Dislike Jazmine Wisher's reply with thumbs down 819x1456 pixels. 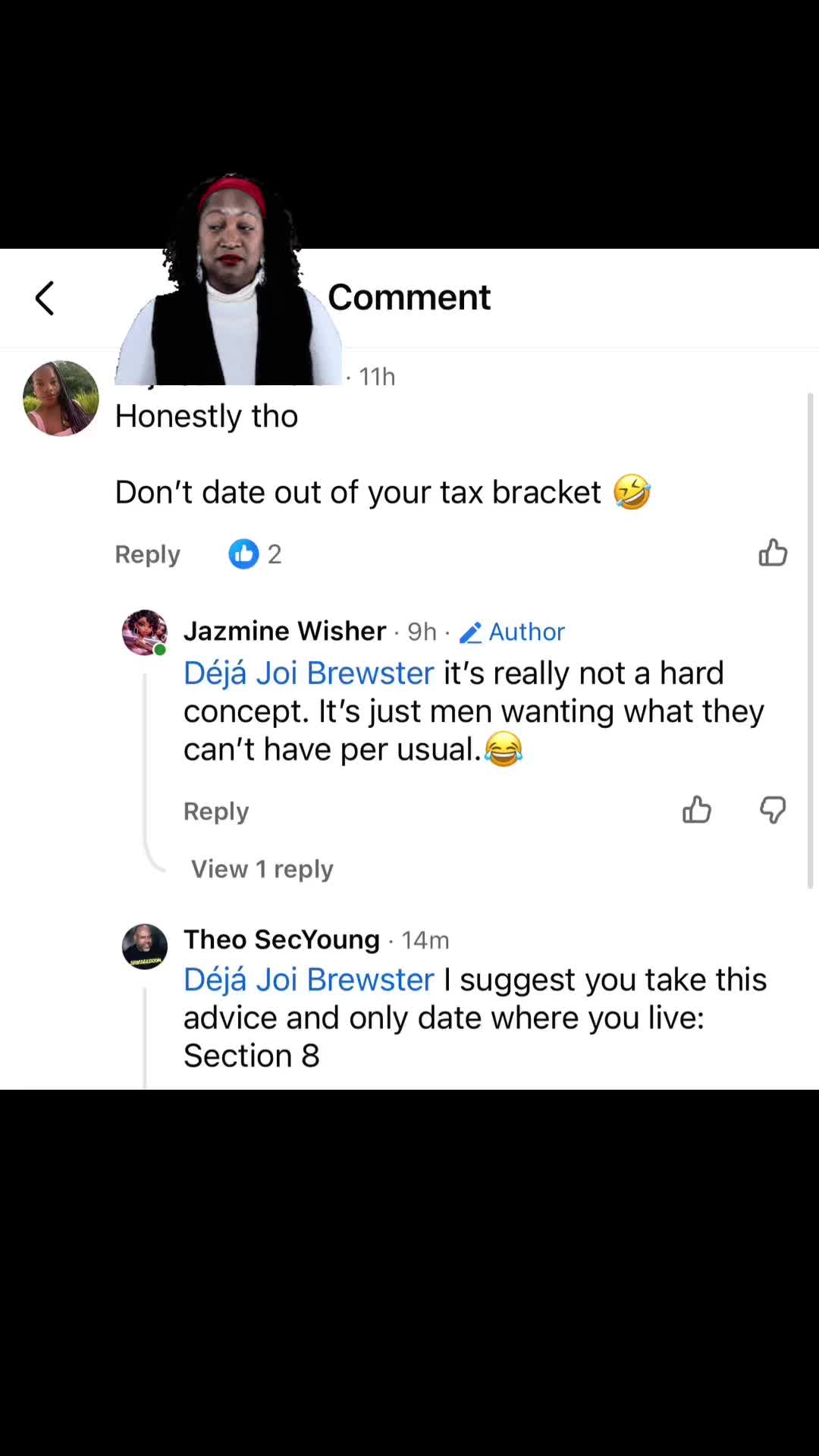point(773,810)
